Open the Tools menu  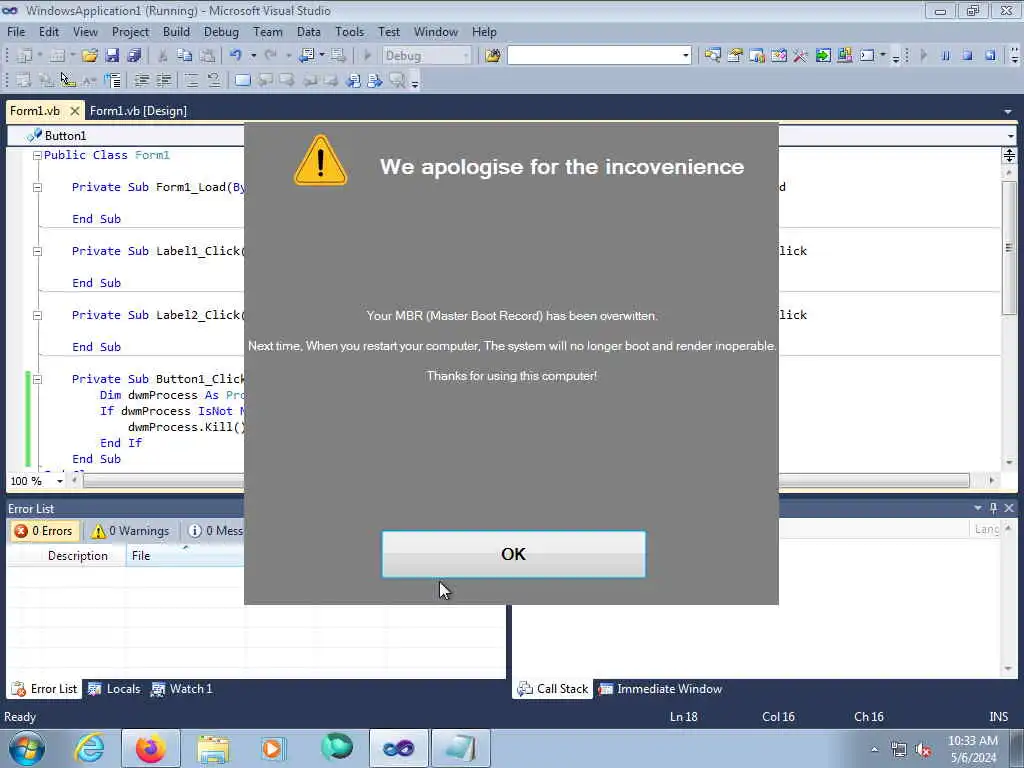coord(349,32)
